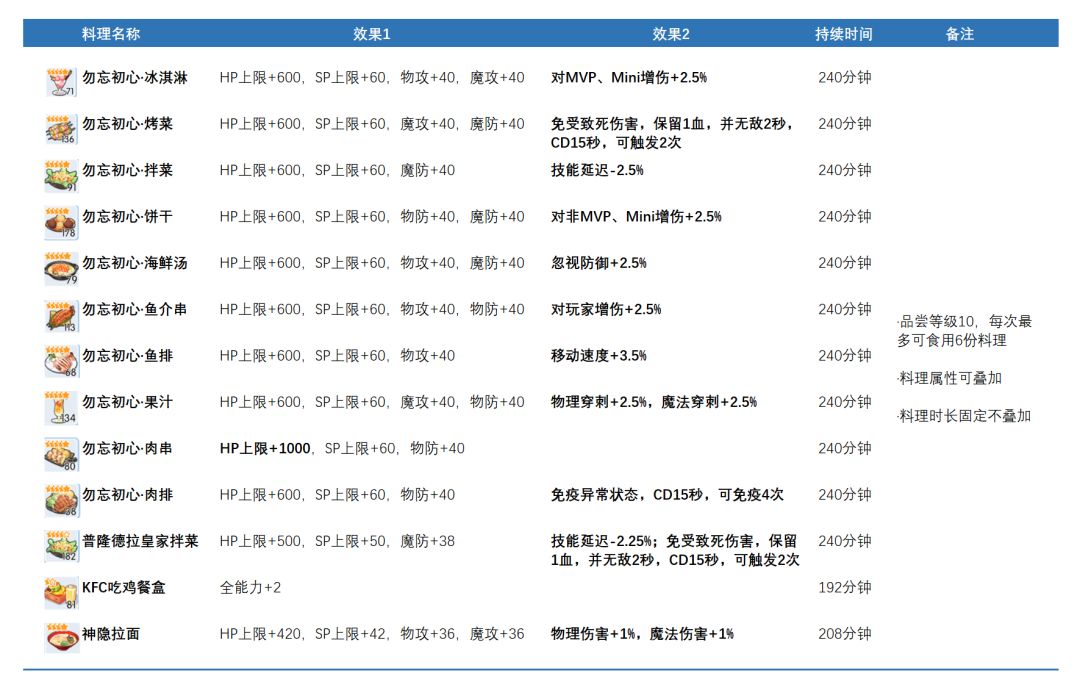Select the name 勿忘初心·海鲜汤
The width and height of the screenshot is (1080, 690).
click(135, 263)
